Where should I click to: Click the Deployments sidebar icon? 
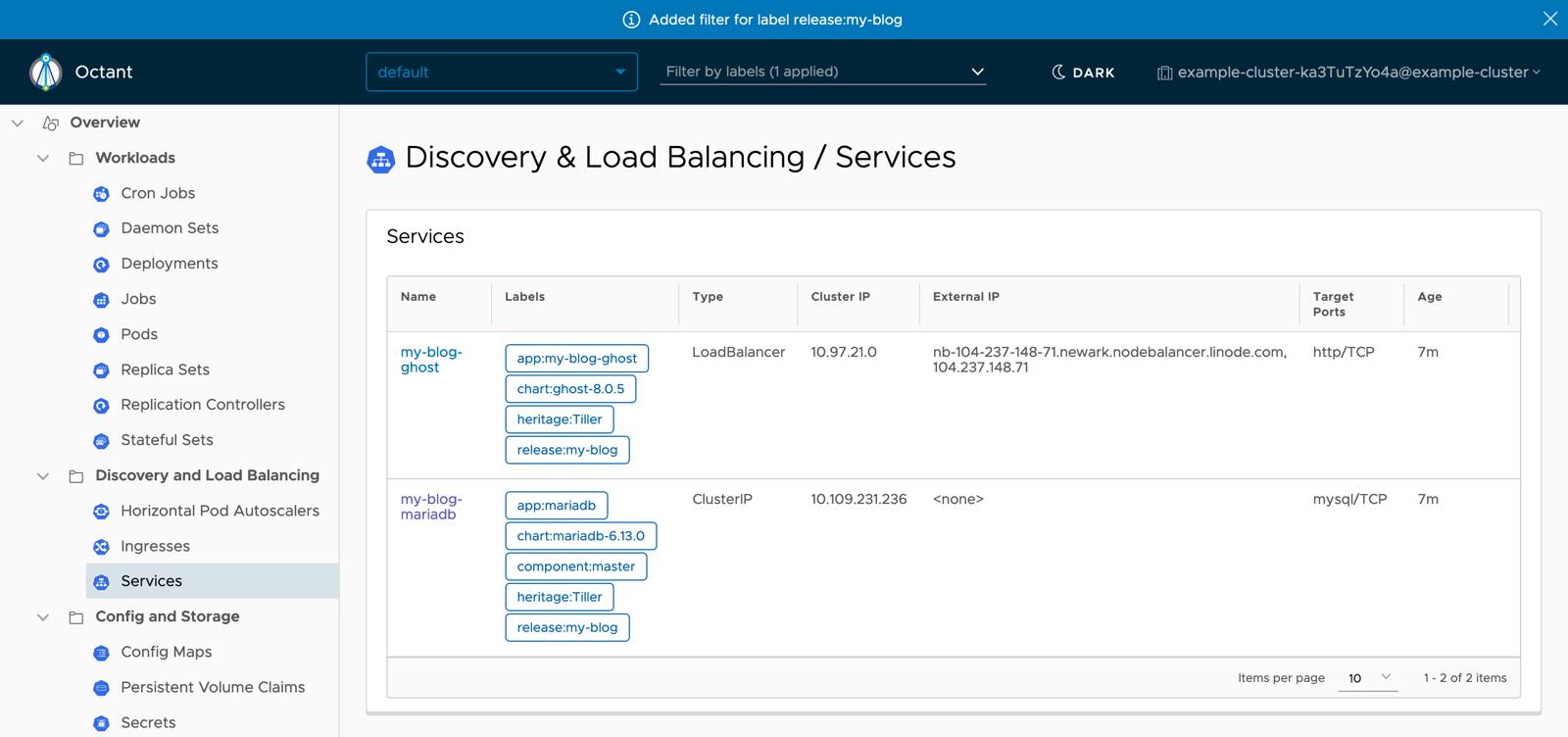click(101, 265)
